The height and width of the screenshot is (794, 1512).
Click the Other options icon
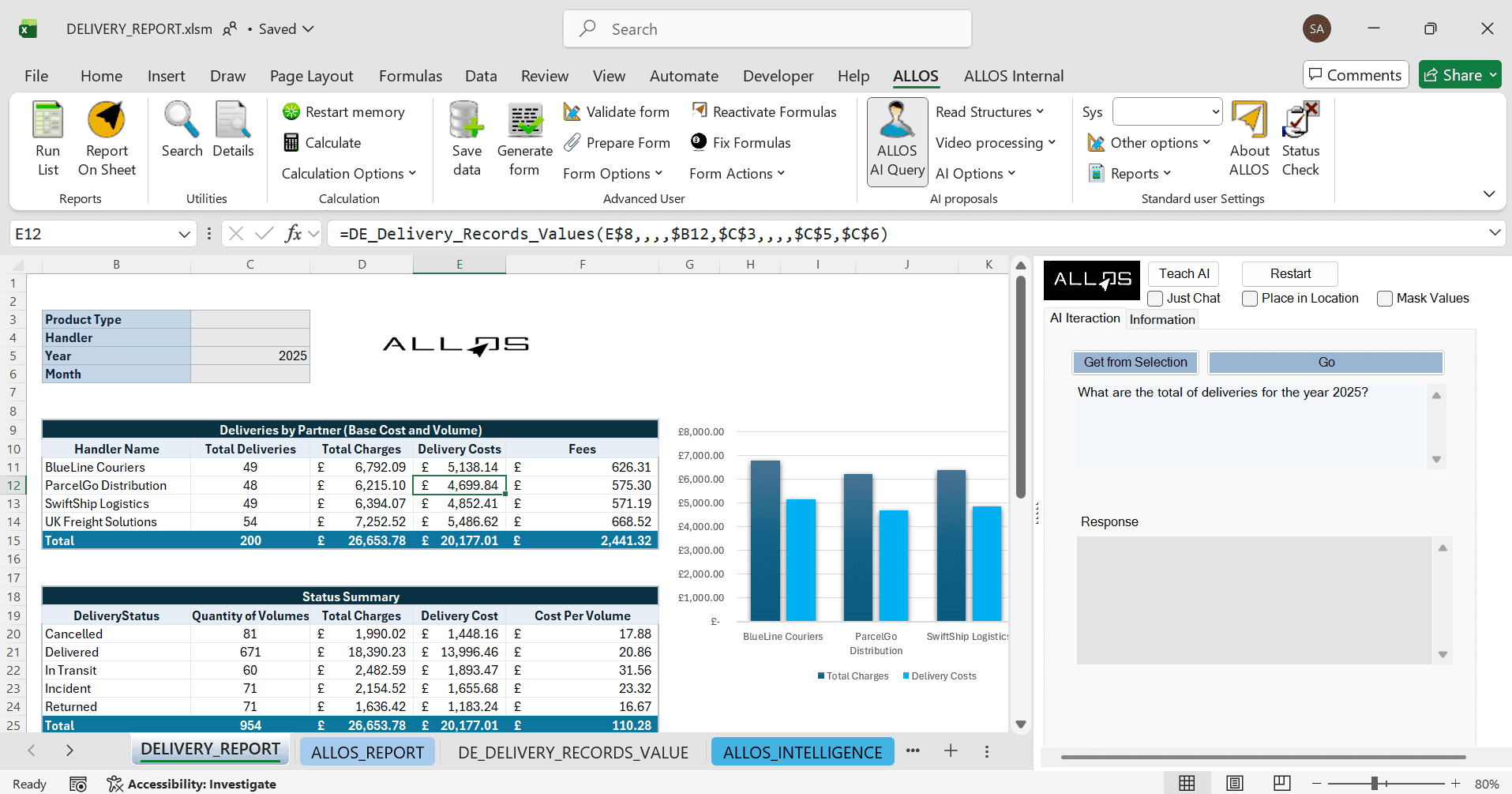click(x=1096, y=142)
